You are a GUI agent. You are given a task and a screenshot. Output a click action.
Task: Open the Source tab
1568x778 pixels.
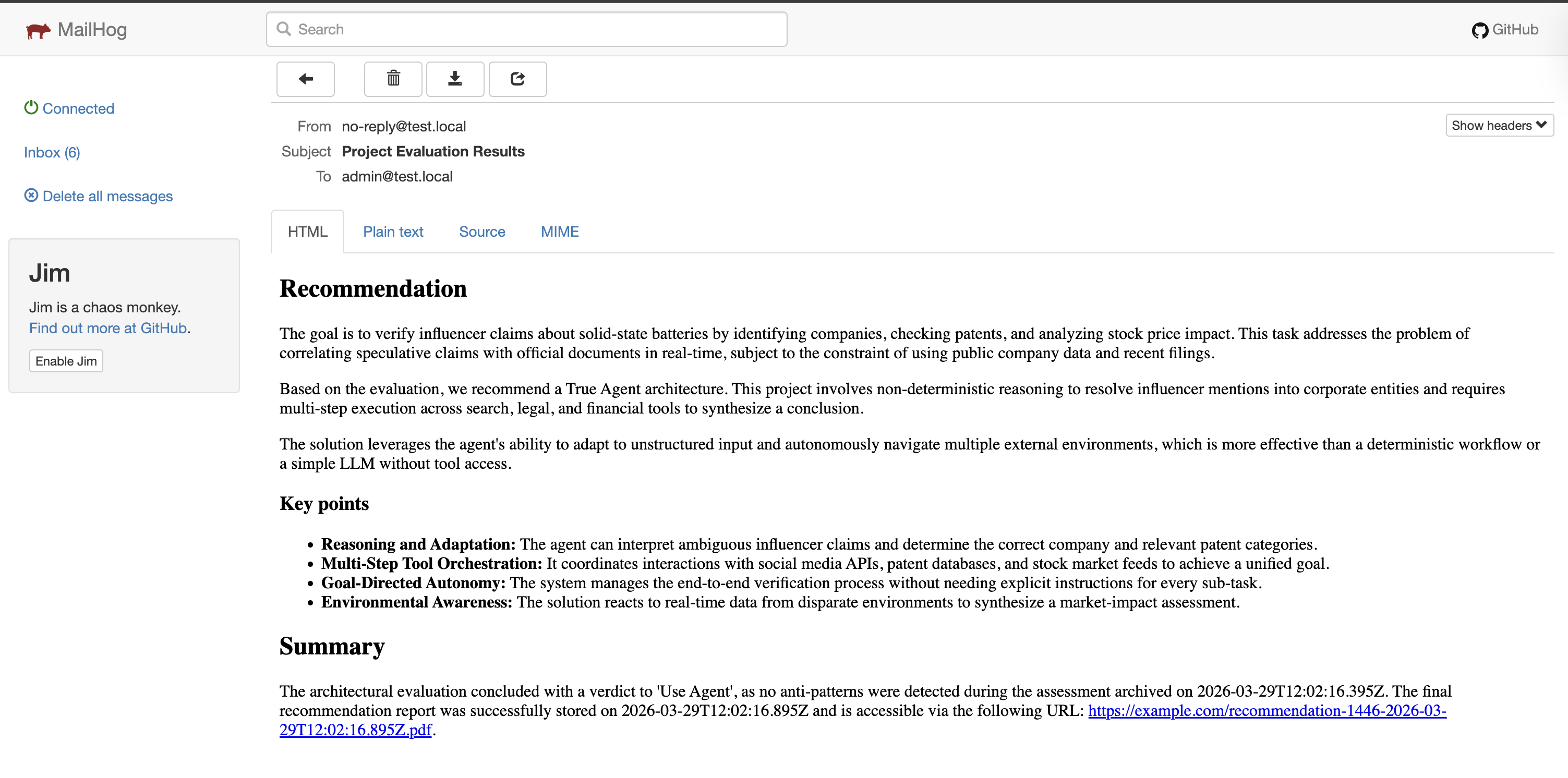coord(481,232)
